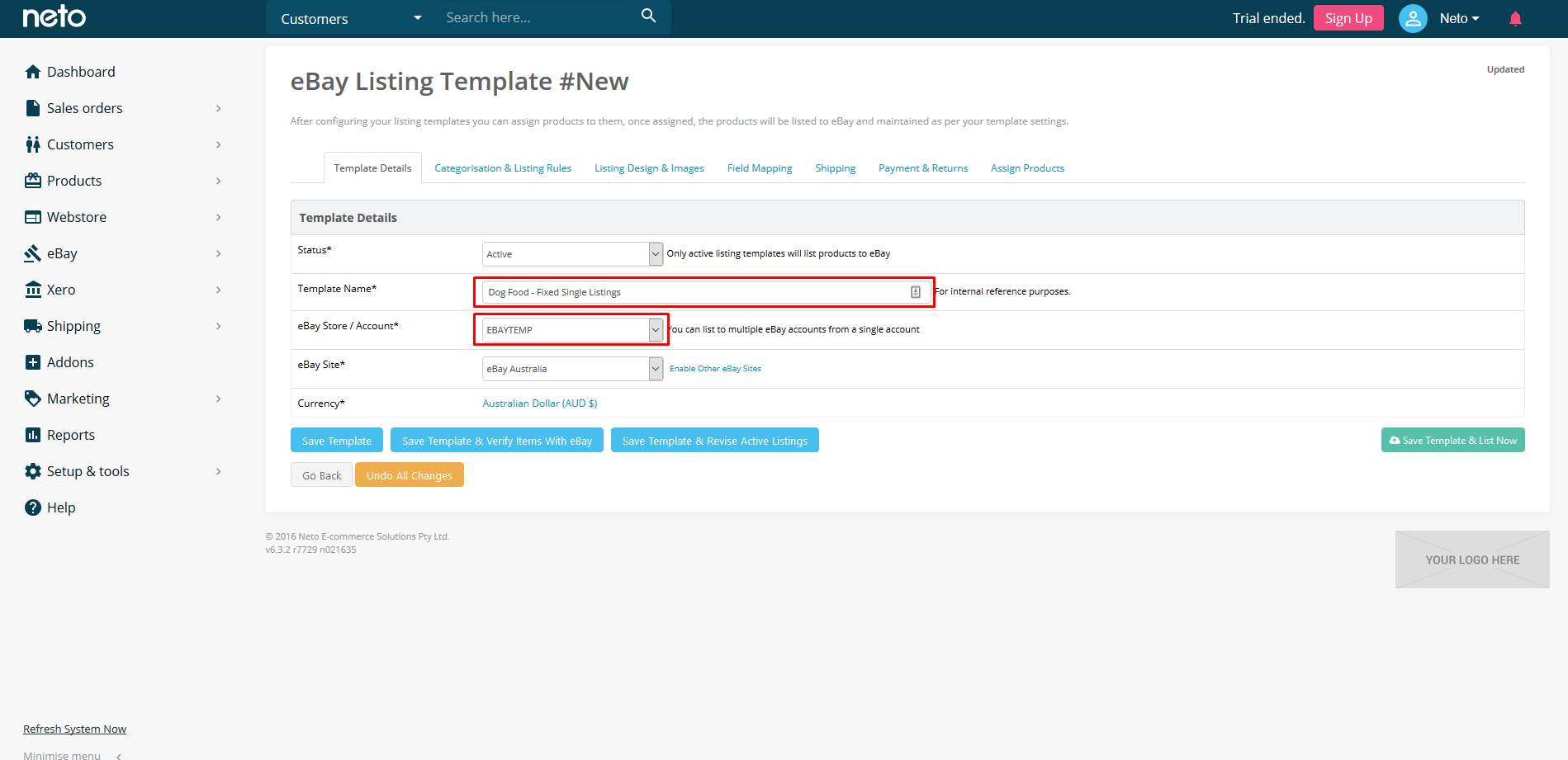Click the Minimise menu label

coord(62,756)
